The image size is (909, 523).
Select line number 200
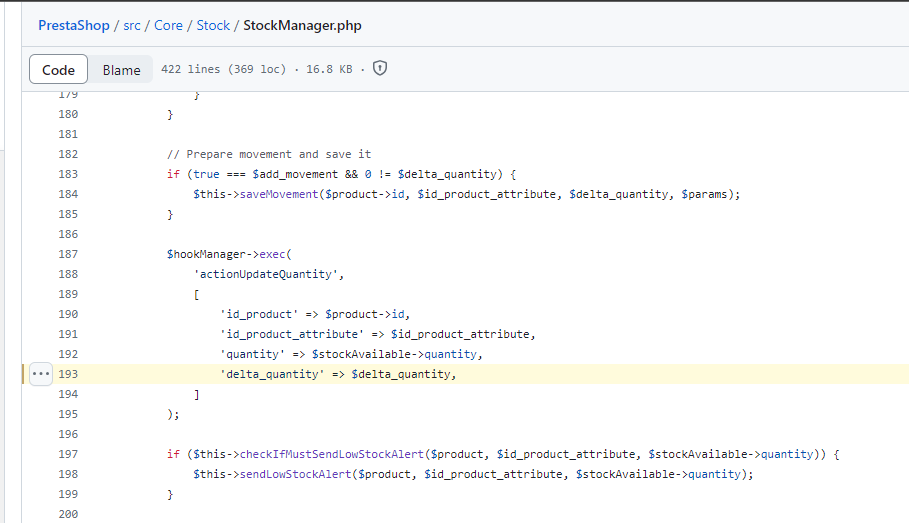click(x=68, y=514)
